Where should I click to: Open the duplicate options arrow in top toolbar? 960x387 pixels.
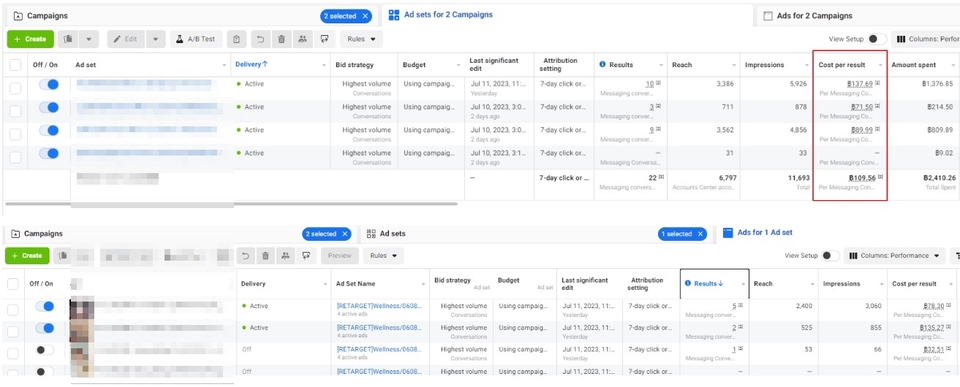pyautogui.click(x=88, y=39)
